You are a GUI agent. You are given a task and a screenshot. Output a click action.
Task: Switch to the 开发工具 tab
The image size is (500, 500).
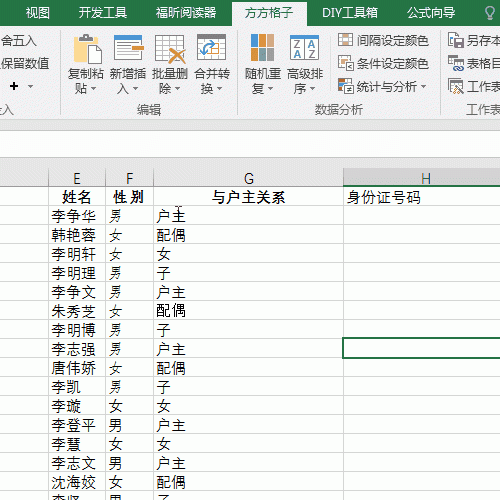pos(103,13)
